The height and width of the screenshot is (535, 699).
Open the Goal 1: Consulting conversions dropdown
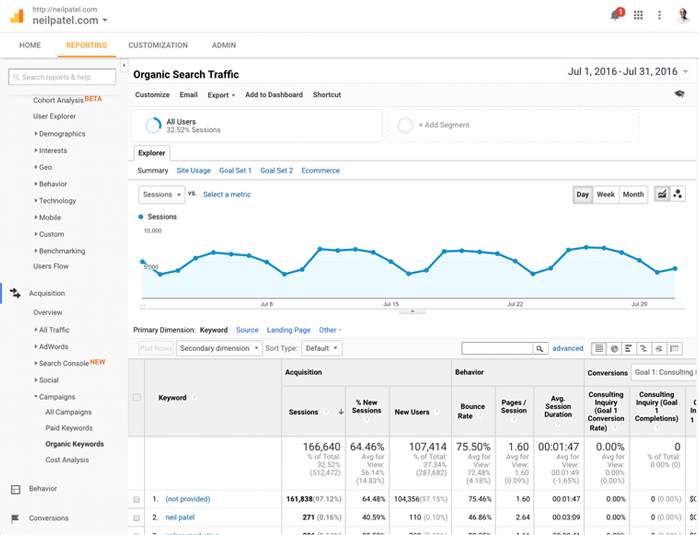click(x=664, y=372)
